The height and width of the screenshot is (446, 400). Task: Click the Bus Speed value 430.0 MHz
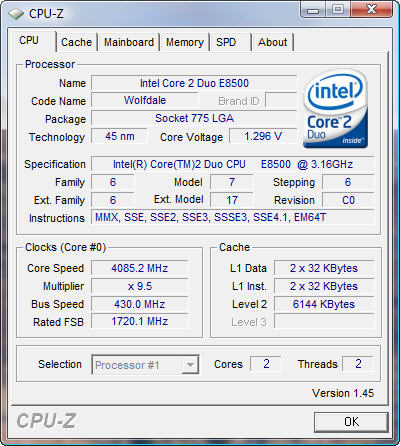pos(140,304)
